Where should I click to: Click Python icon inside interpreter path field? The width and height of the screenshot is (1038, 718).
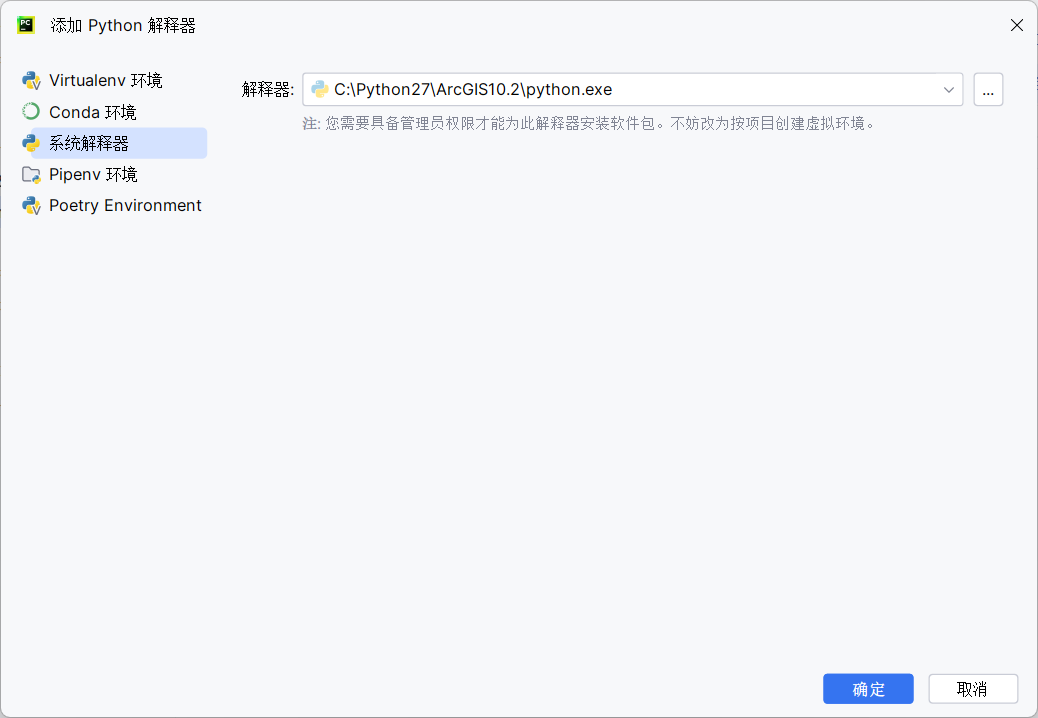320,89
